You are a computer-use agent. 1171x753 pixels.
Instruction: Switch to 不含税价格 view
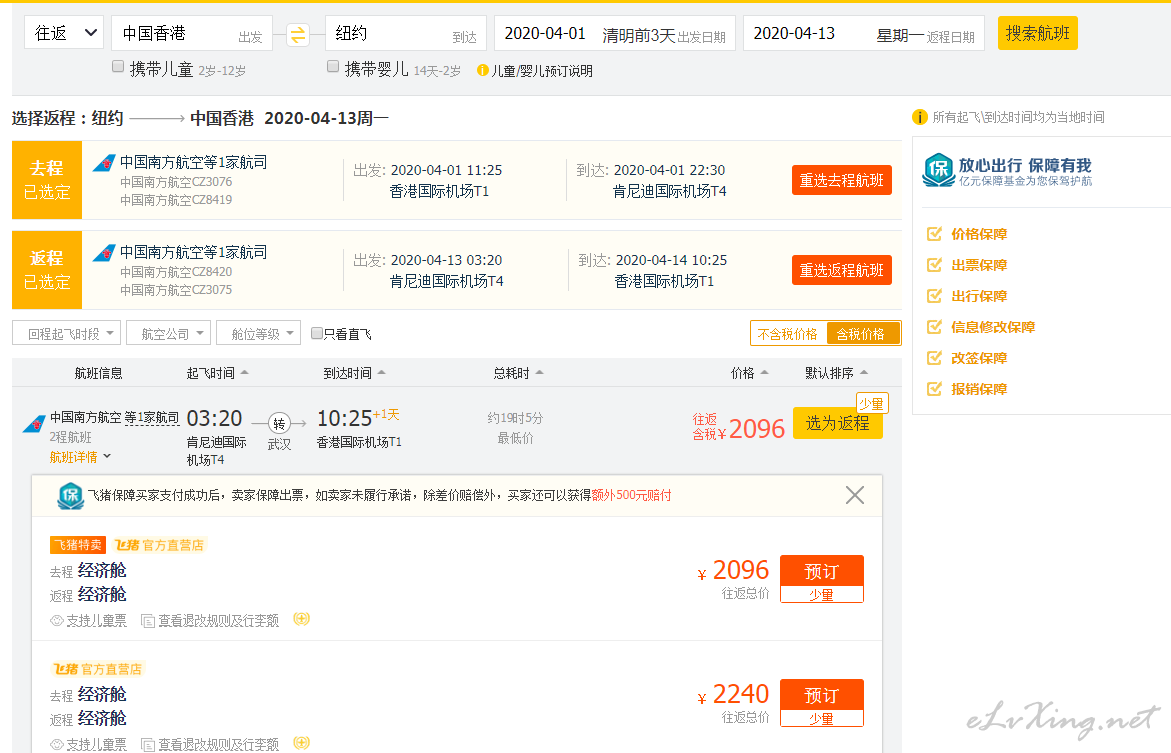pos(788,334)
